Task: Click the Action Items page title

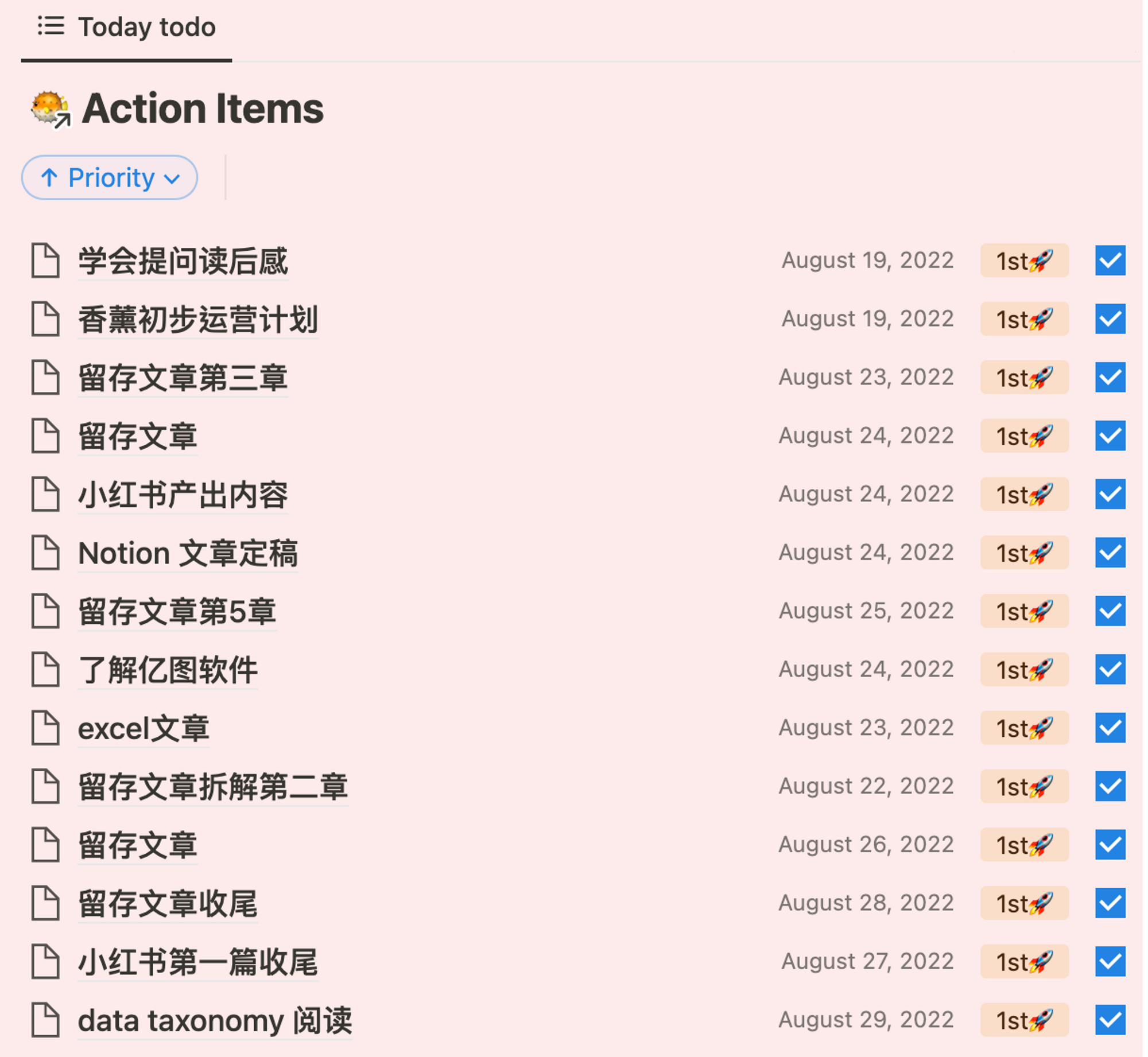Action: click(x=202, y=109)
